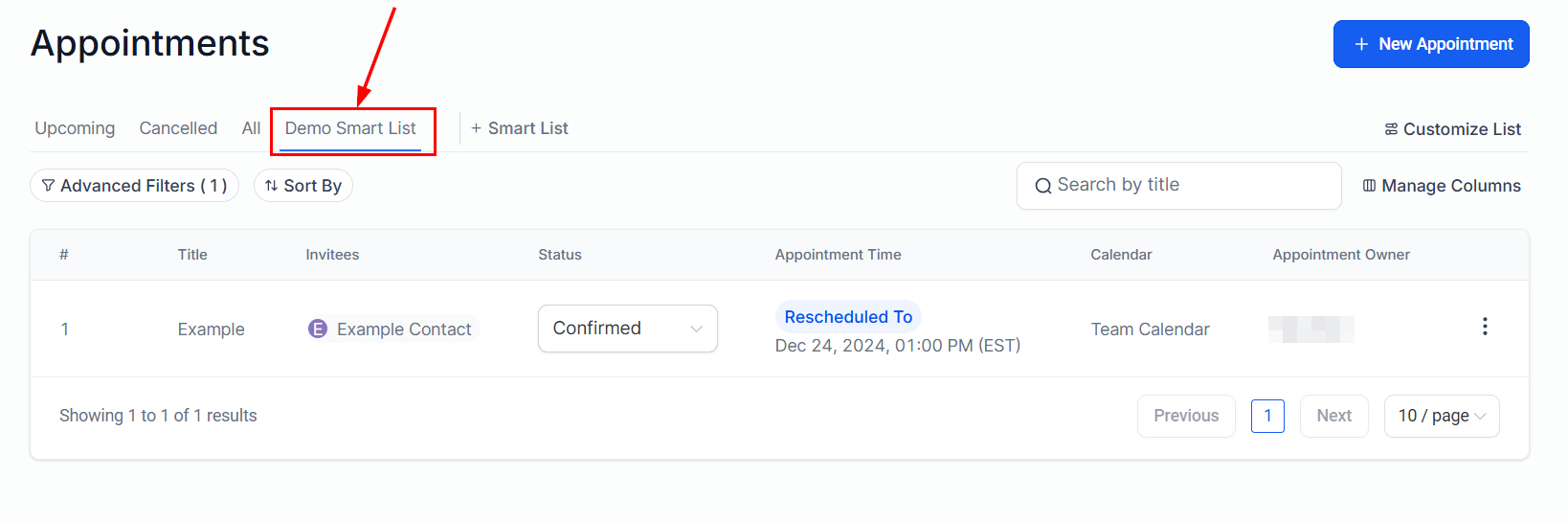Click the Manage Columns icon
The height and width of the screenshot is (522, 1568).
click(x=1369, y=186)
